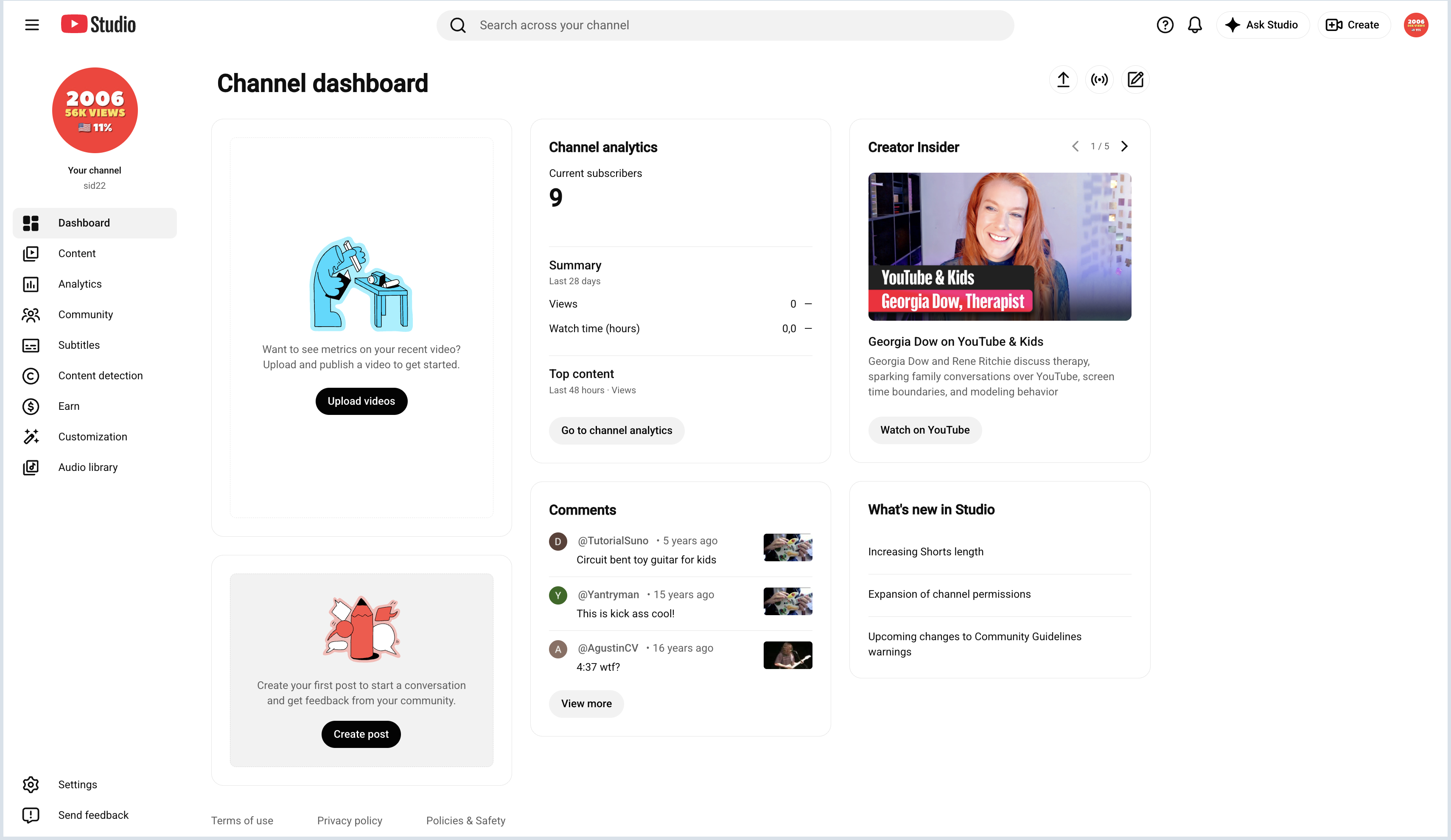Click the create post pencil icon
Image resolution: width=1451 pixels, height=840 pixels.
pyautogui.click(x=1135, y=79)
